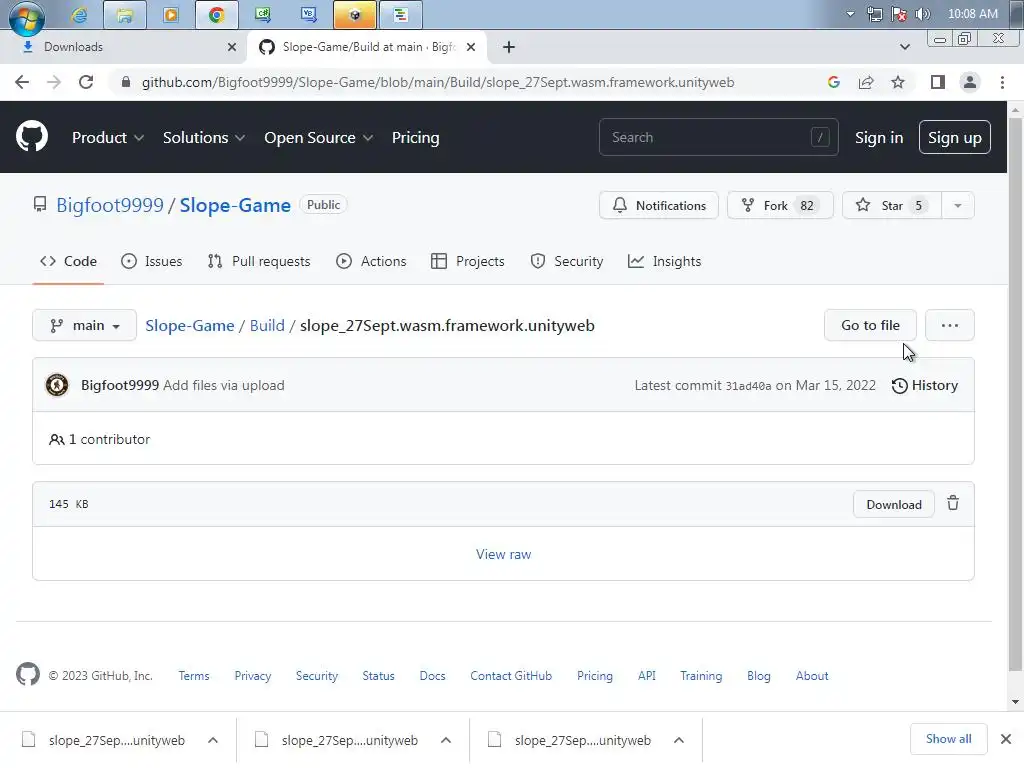Open the Bigfoot9999 owner link
The height and width of the screenshot is (768, 1024).
tap(110, 205)
